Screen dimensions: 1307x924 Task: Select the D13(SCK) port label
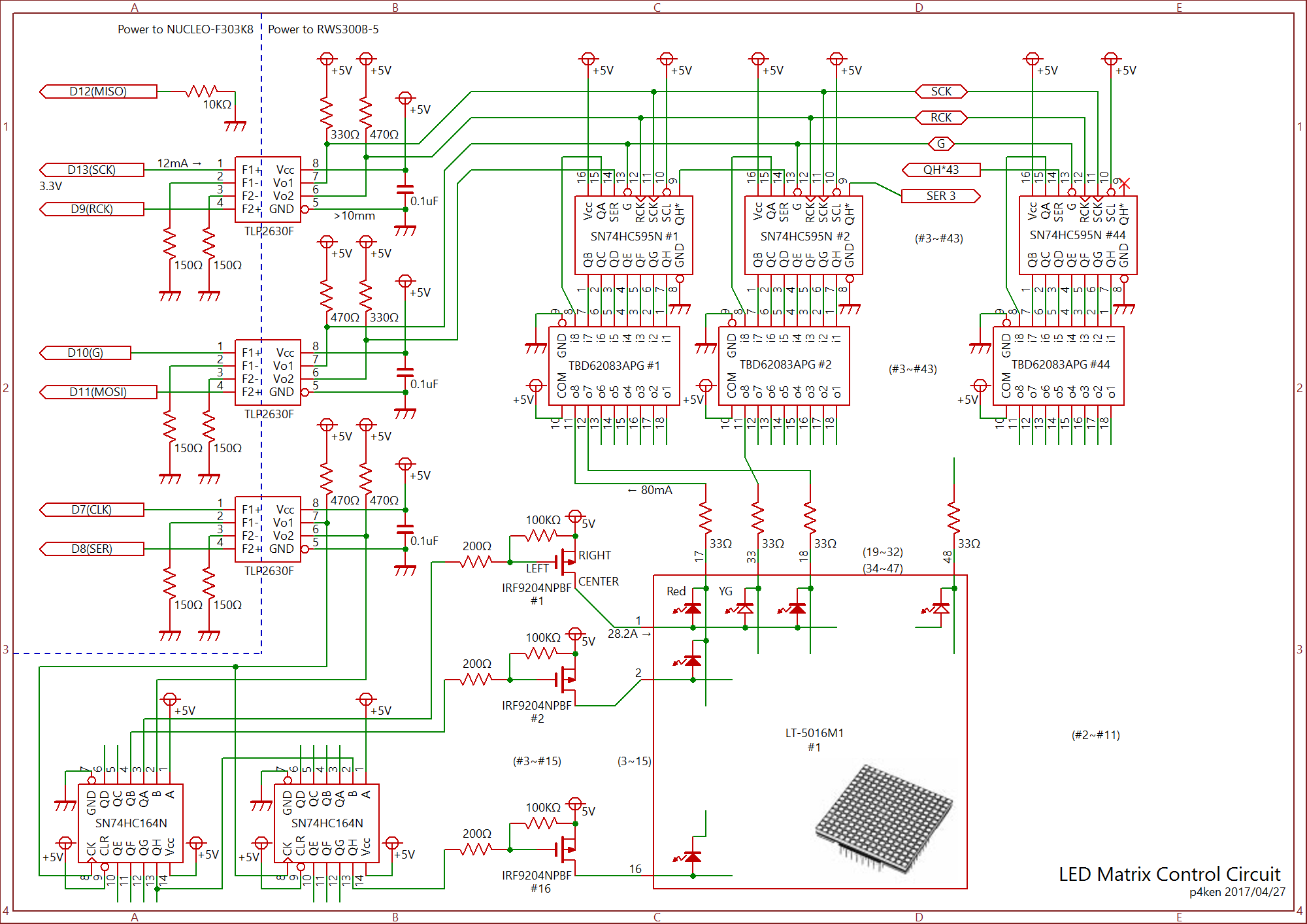coord(91,170)
